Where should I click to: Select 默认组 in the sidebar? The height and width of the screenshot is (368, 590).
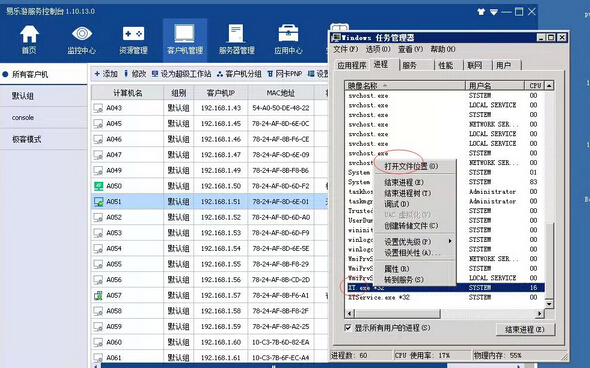tap(44, 96)
